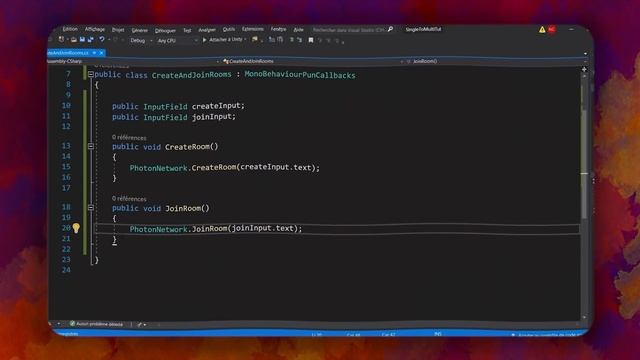This screenshot has width=640, height=360.
Task: Click PhotonNetwork.CreateRoom call on line 15
Action: 225,167
